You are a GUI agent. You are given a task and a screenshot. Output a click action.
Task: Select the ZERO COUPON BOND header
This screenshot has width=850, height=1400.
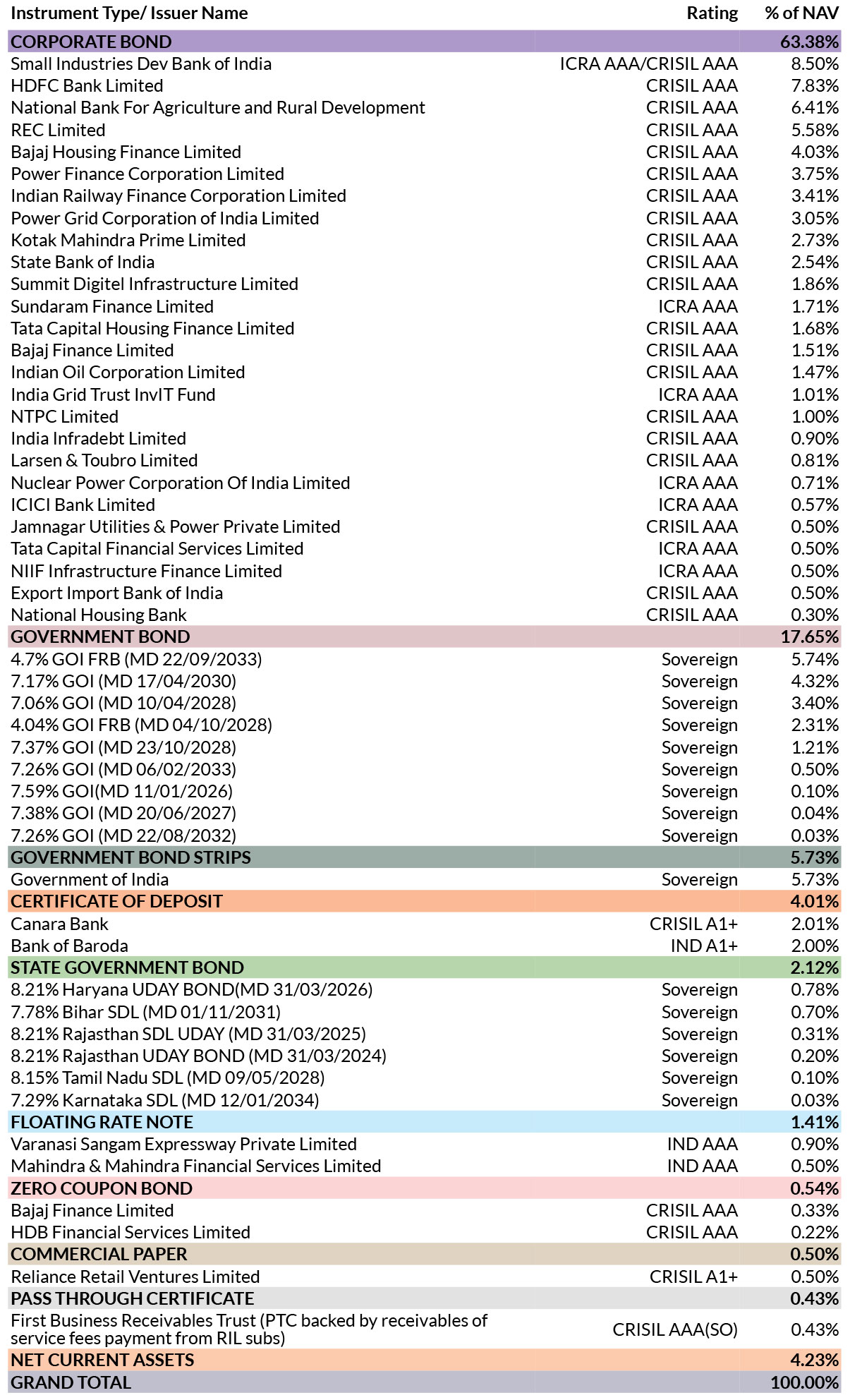tap(425, 1188)
